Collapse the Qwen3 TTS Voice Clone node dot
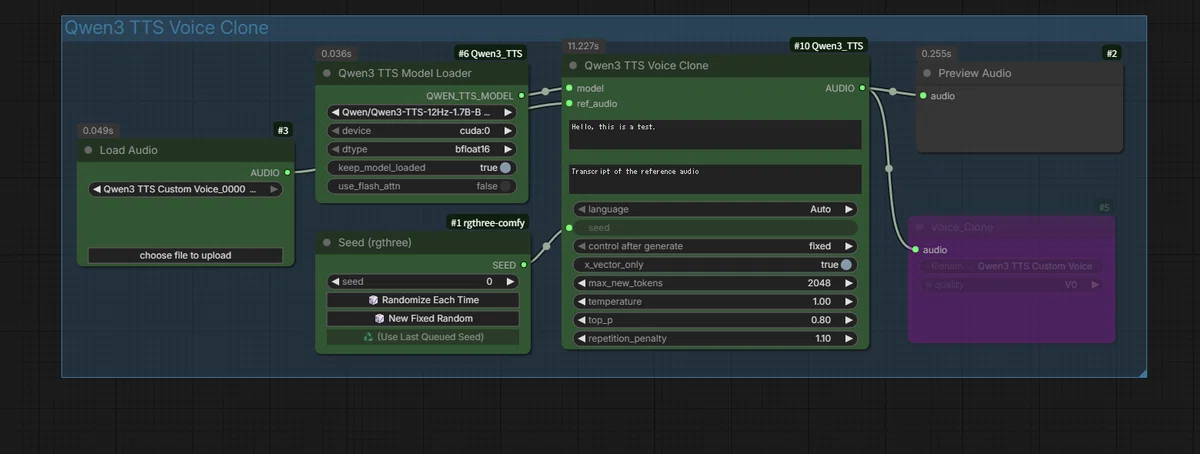 click(x=573, y=65)
